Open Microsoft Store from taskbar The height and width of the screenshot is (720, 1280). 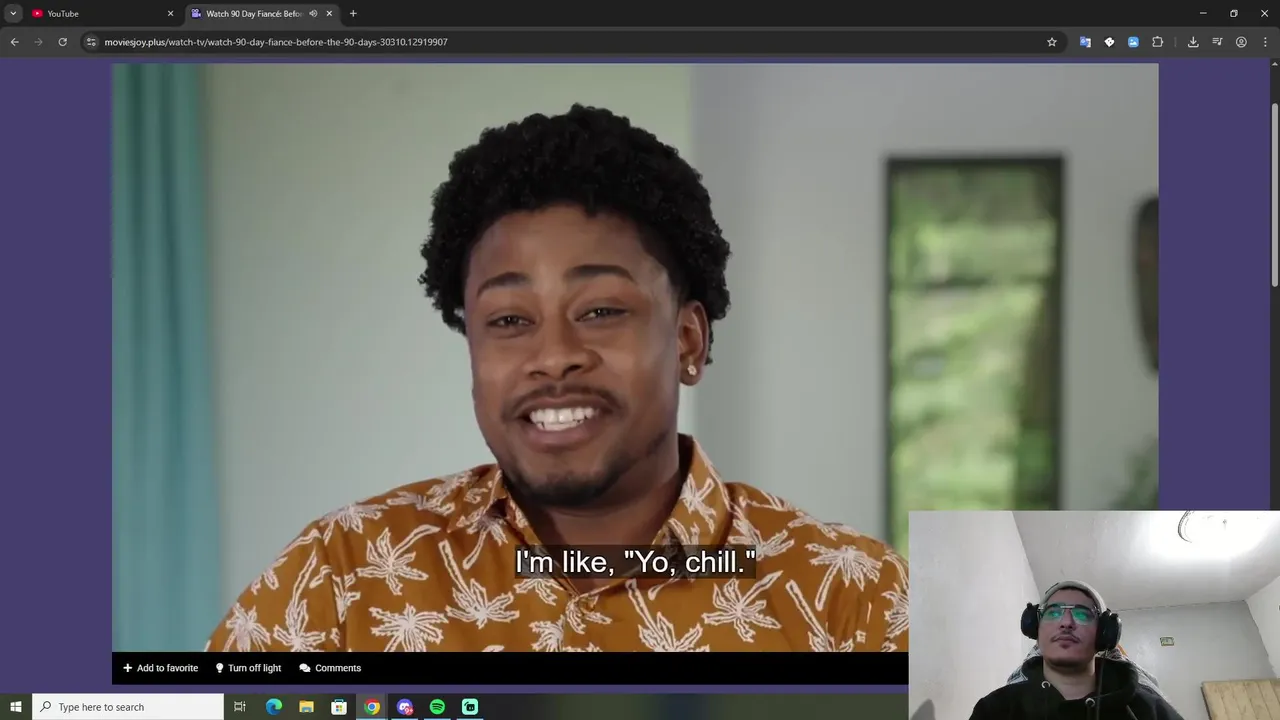(x=339, y=707)
